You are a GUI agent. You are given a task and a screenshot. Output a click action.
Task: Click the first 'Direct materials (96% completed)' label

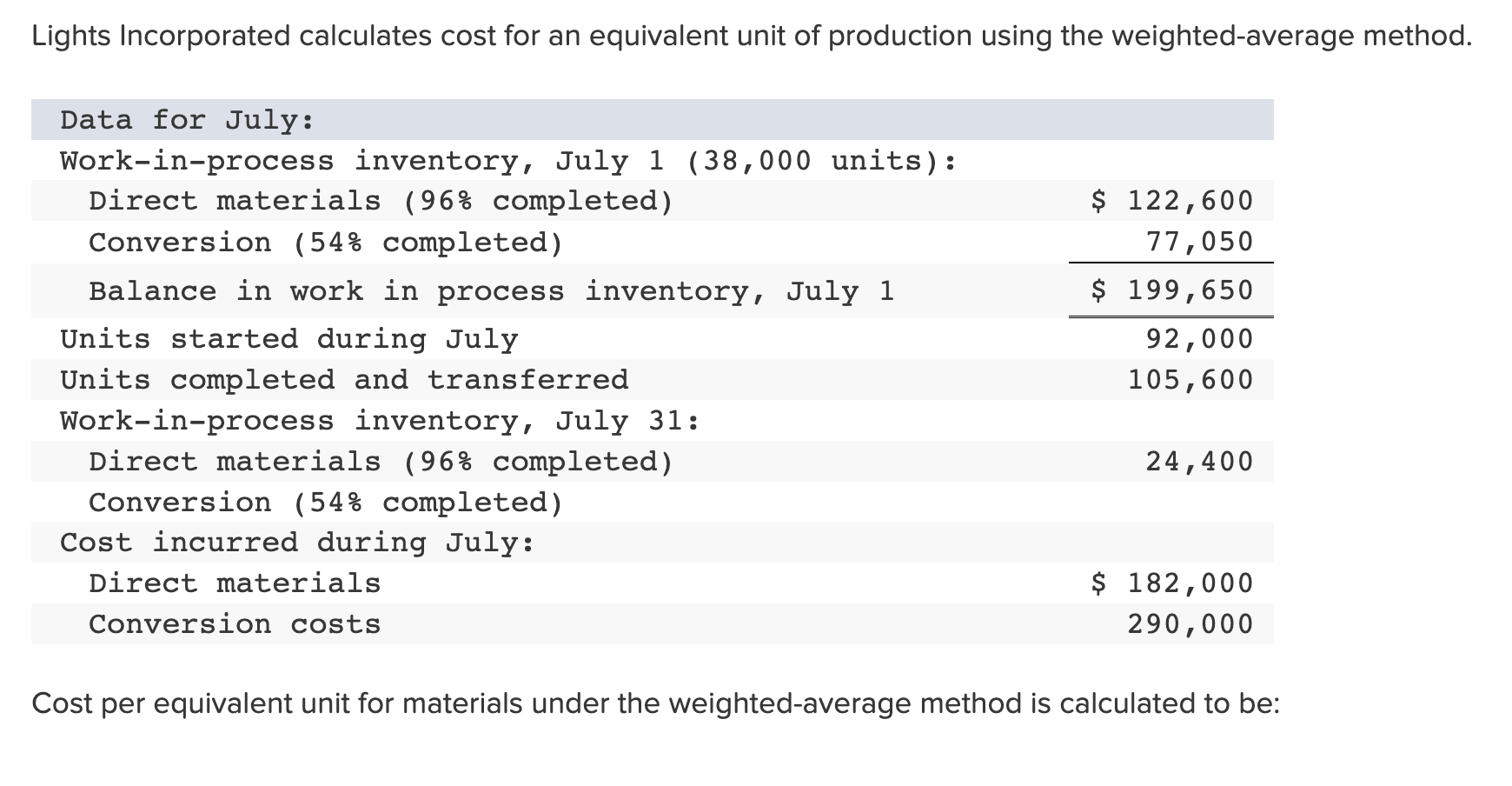click(381, 201)
